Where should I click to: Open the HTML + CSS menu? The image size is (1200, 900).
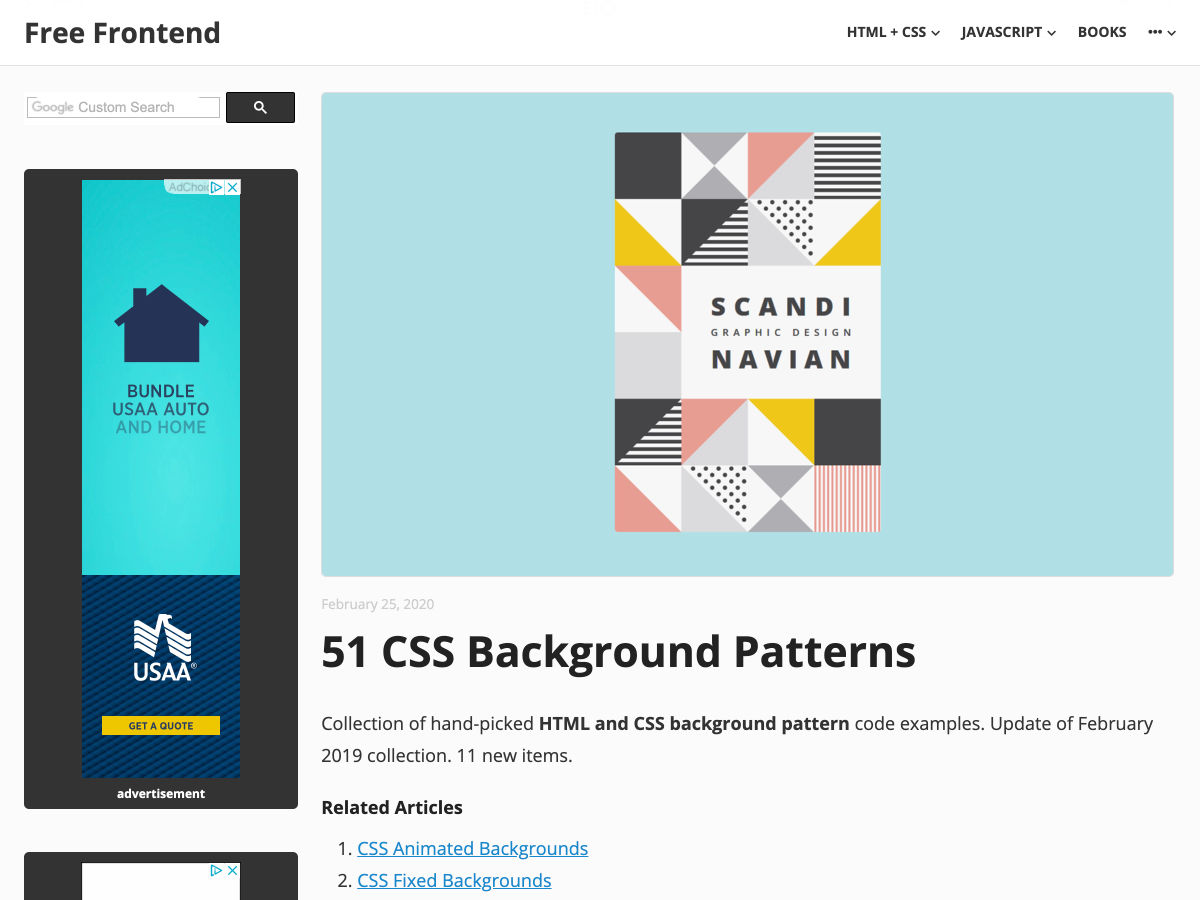click(x=893, y=32)
